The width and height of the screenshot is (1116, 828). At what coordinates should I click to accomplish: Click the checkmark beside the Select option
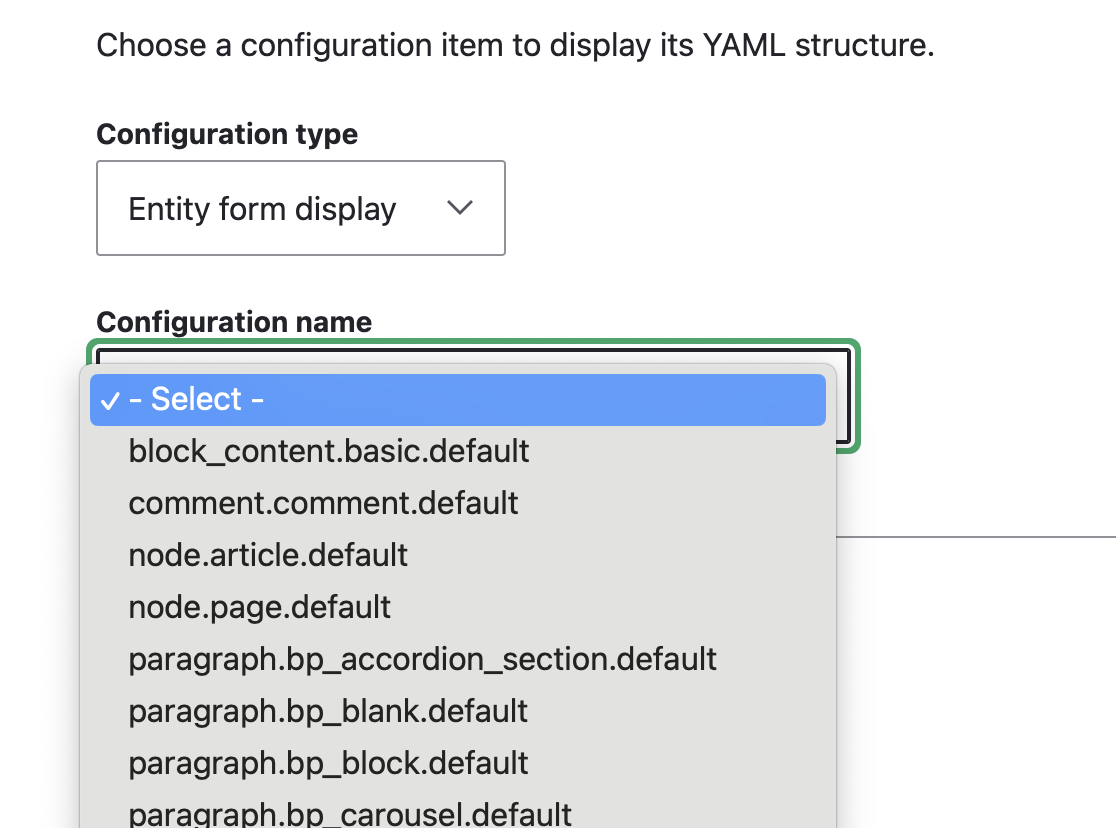click(110, 400)
